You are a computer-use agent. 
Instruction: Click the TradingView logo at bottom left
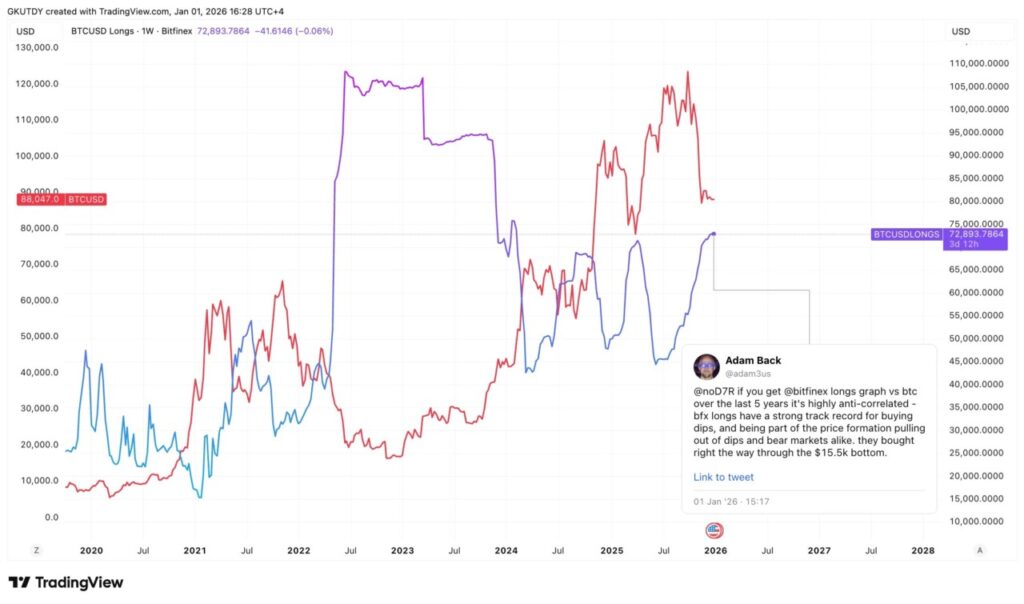click(65, 582)
